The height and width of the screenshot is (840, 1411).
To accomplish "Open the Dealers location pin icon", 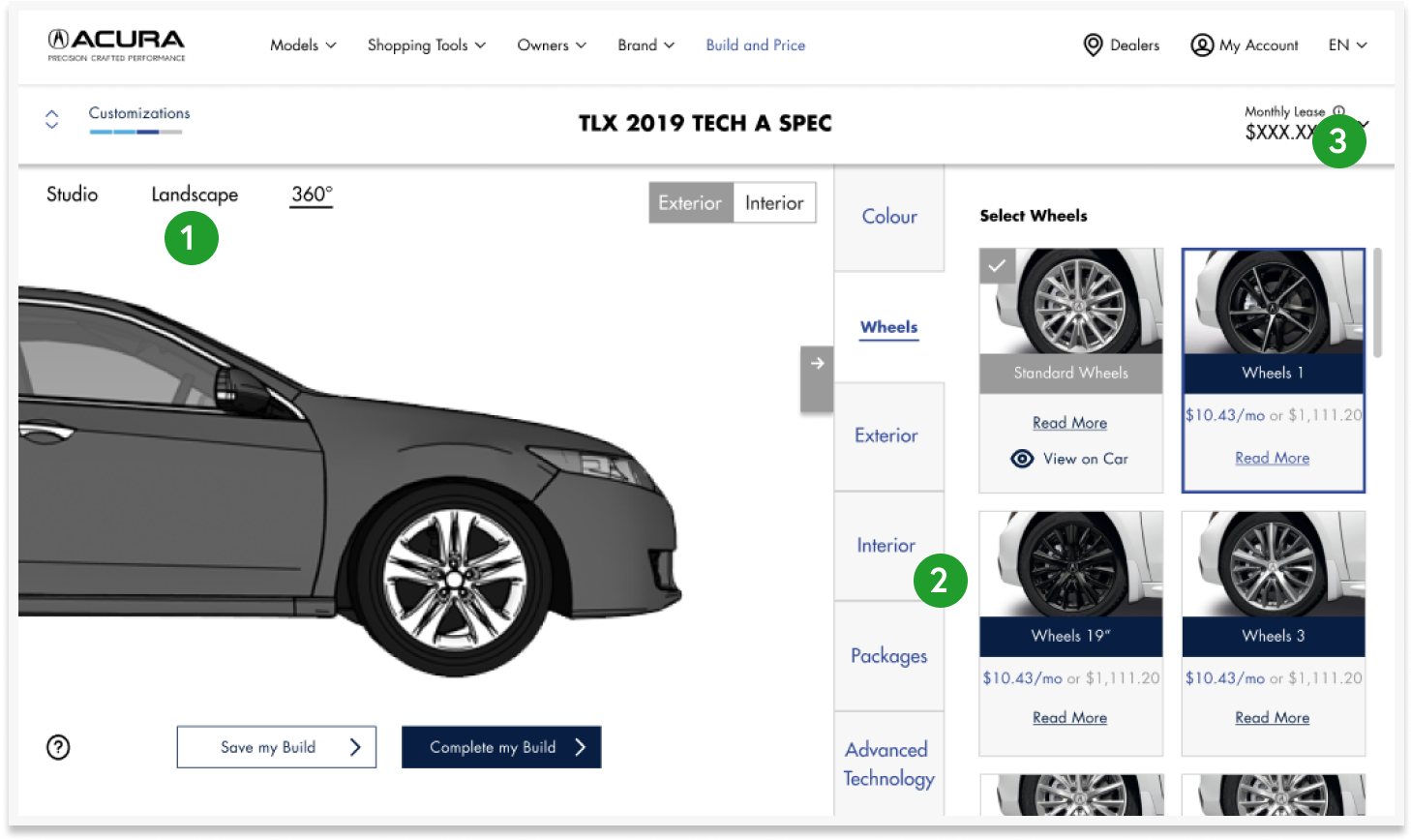I will pyautogui.click(x=1093, y=45).
